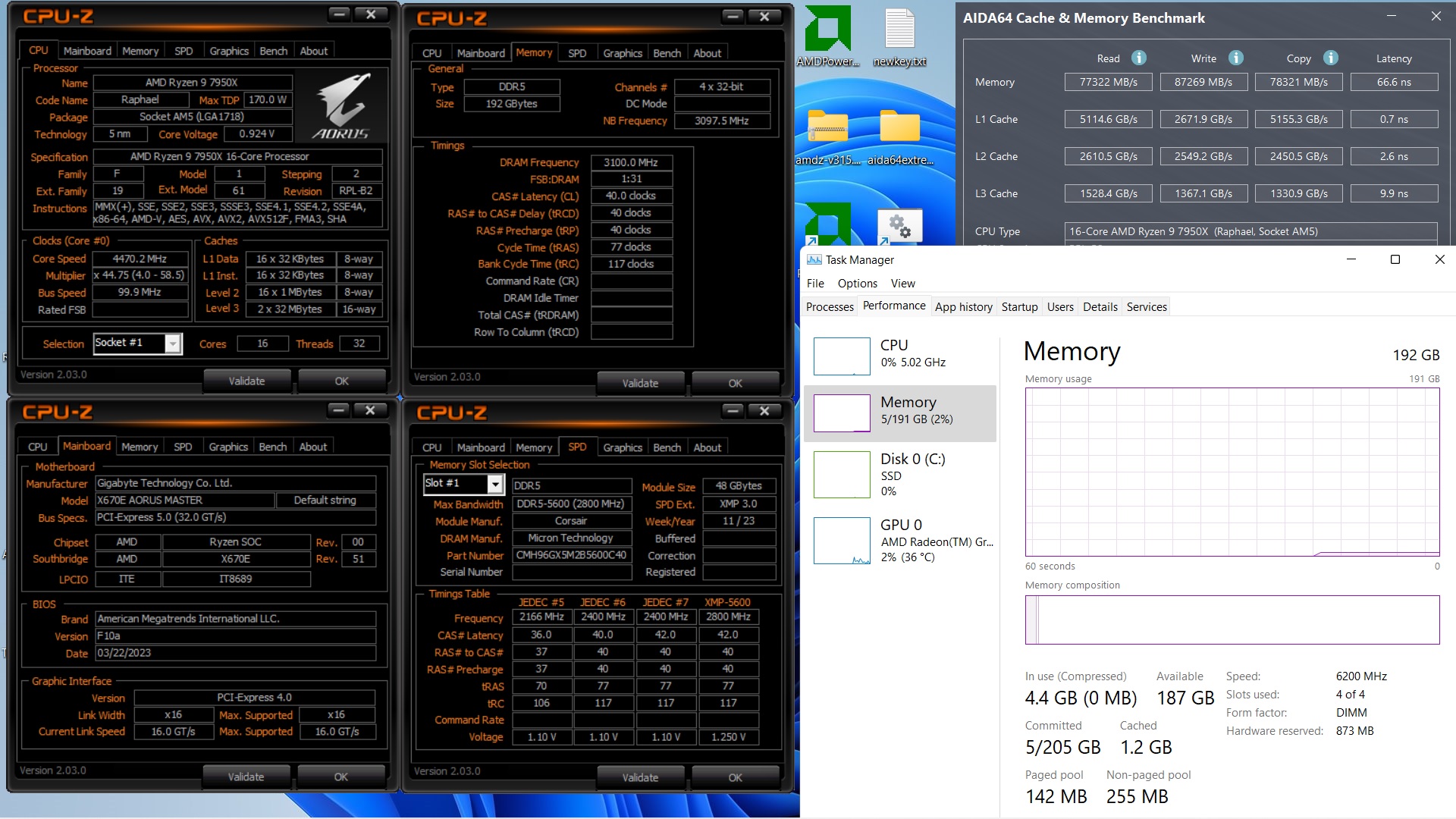This screenshot has width=1456, height=819.
Task: Switch to Processes tab in Task Manager
Action: pyautogui.click(x=830, y=306)
